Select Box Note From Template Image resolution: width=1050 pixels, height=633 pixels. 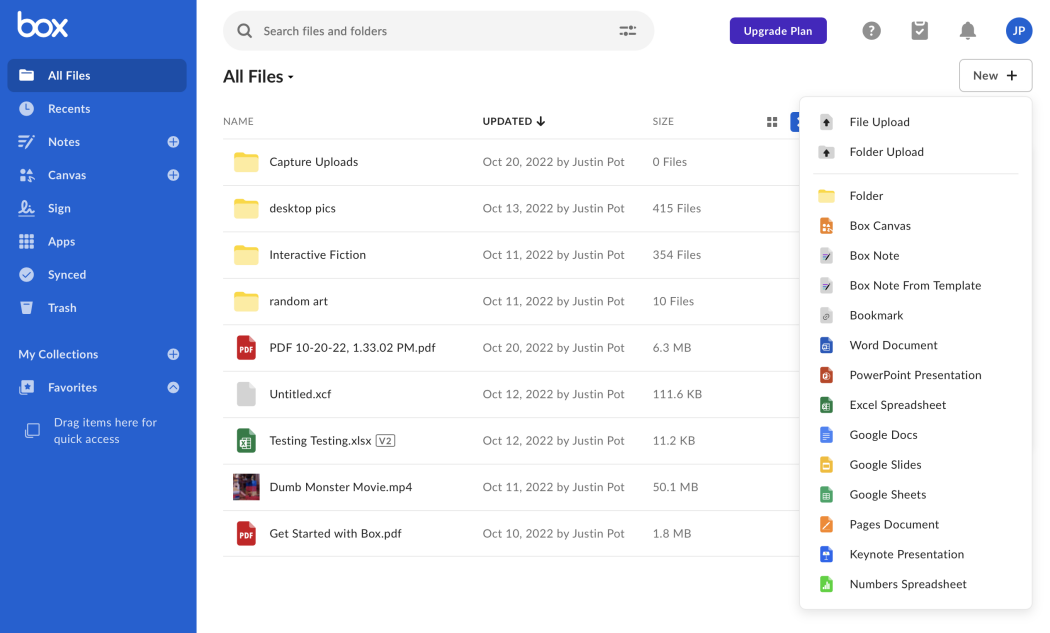[x=915, y=285]
